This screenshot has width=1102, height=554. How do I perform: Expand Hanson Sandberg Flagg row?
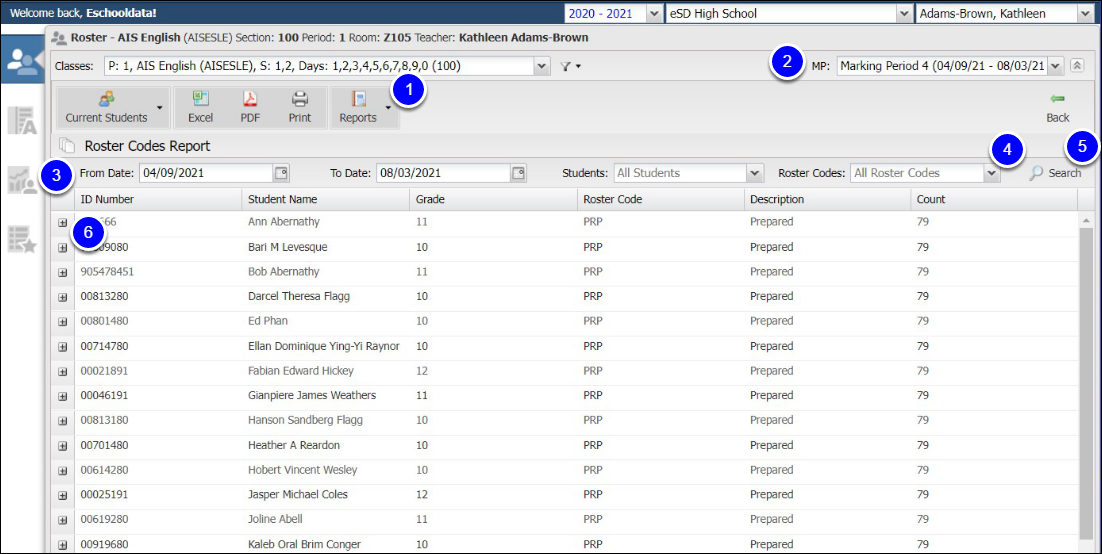63,420
